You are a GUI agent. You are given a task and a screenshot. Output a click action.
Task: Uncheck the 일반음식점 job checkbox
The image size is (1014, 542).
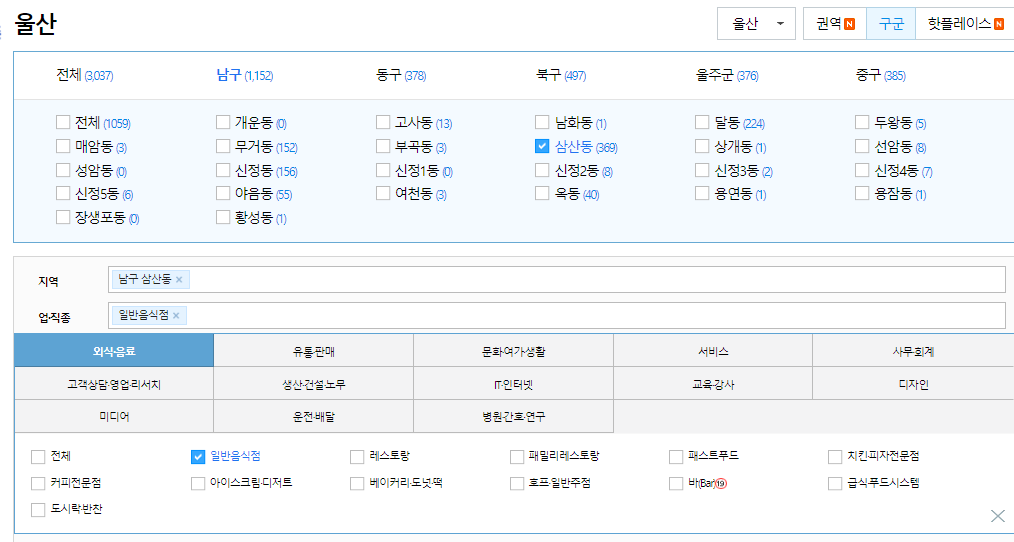coord(198,457)
